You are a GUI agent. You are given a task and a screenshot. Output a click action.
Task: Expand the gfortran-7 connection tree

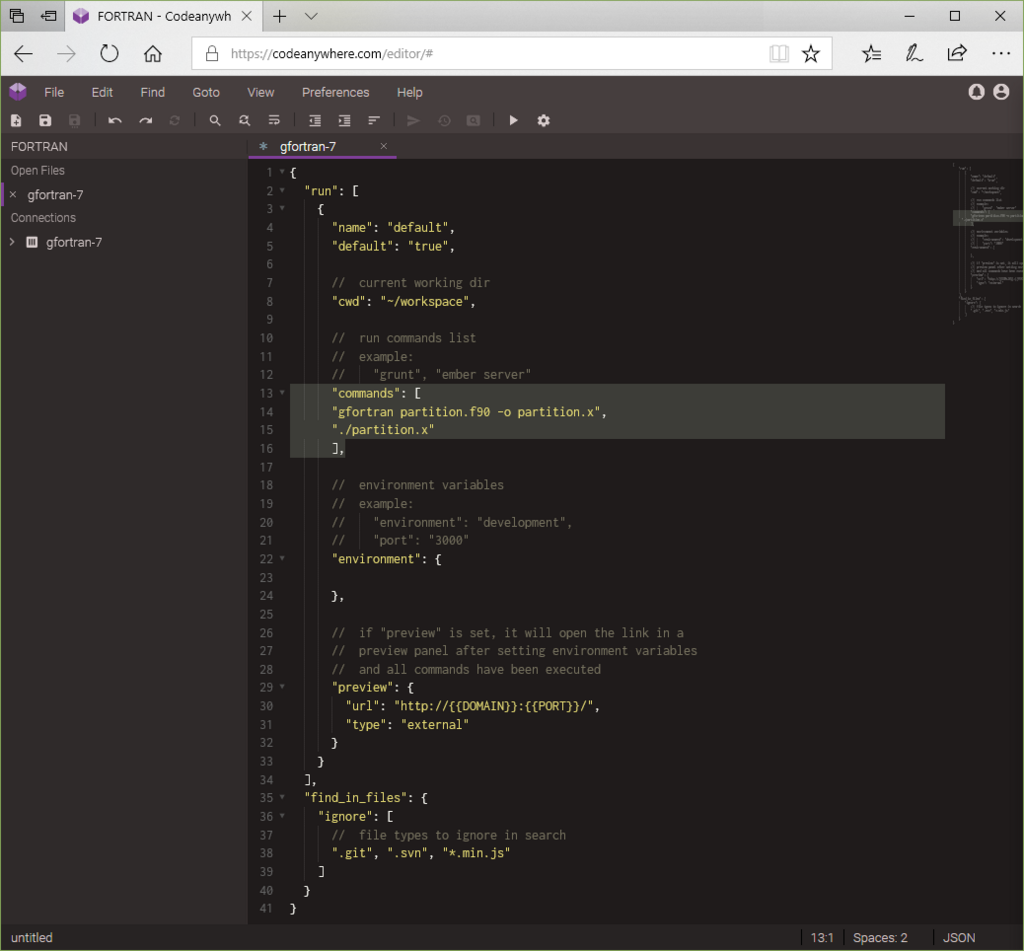(x=12, y=242)
